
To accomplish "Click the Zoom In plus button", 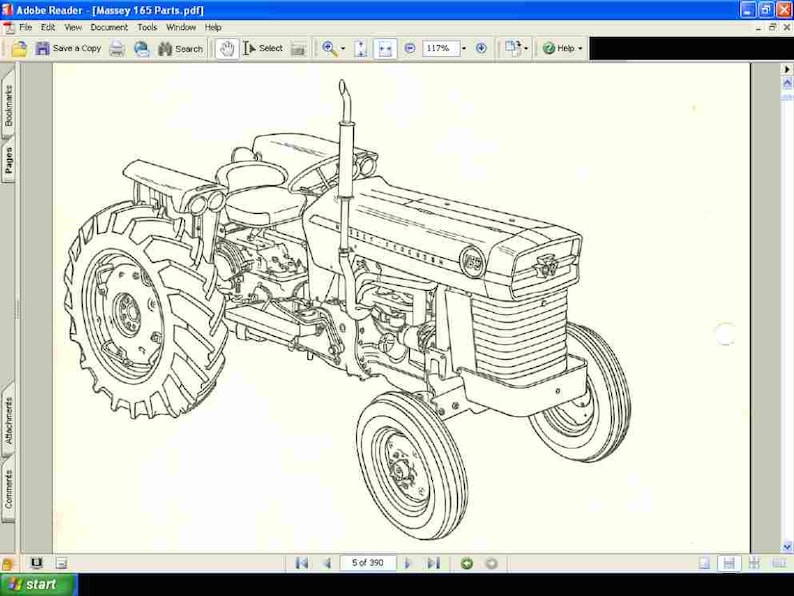I will point(481,48).
